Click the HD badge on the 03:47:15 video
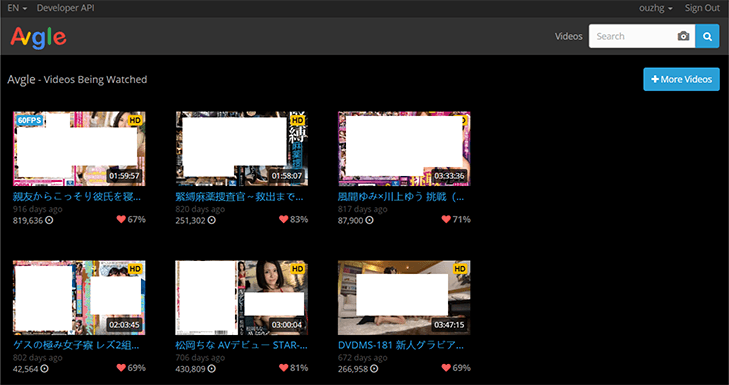This screenshot has width=729, height=385. point(459,269)
